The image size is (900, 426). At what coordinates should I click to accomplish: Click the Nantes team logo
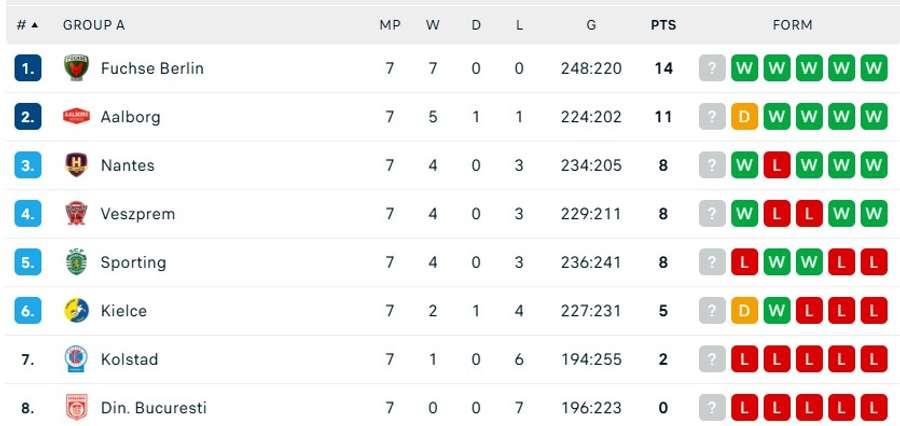pos(77,165)
